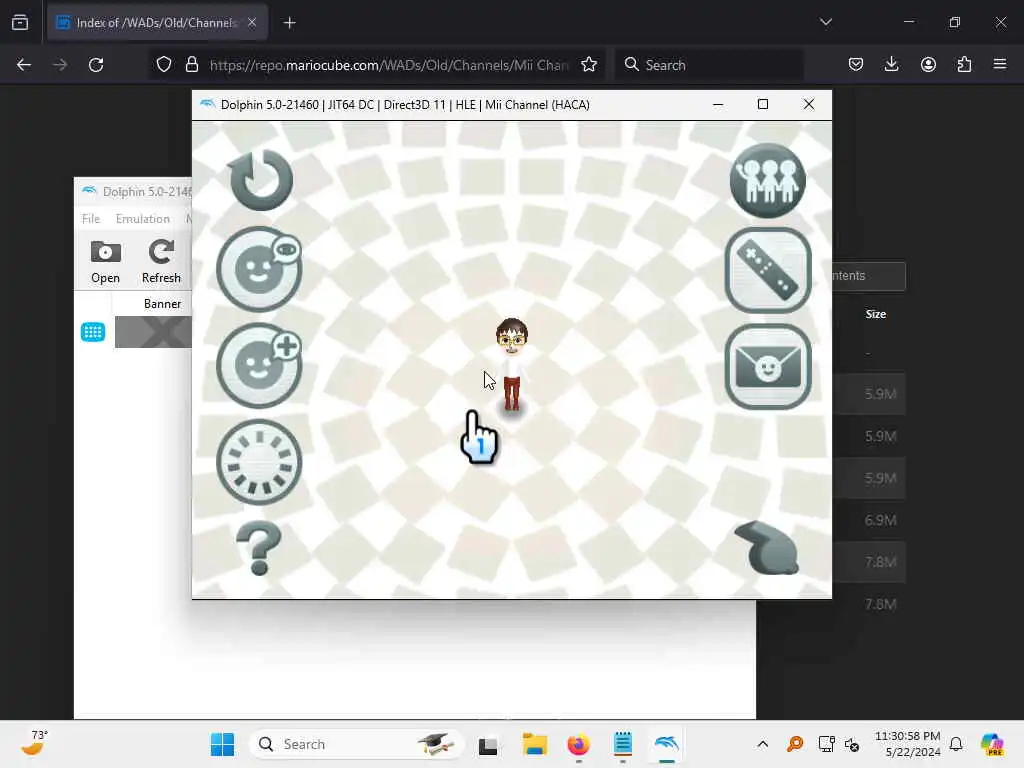This screenshot has height=768, width=1024.
Task: Open the File menu in Dolphin
Action: 91,219
